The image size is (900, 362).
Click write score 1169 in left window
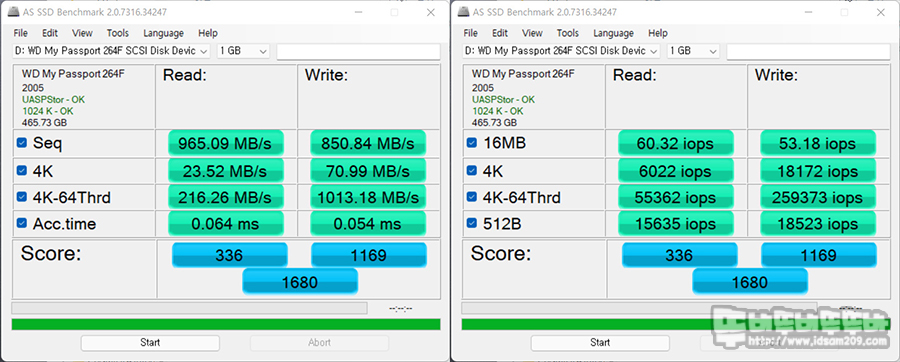pyautogui.click(x=368, y=255)
